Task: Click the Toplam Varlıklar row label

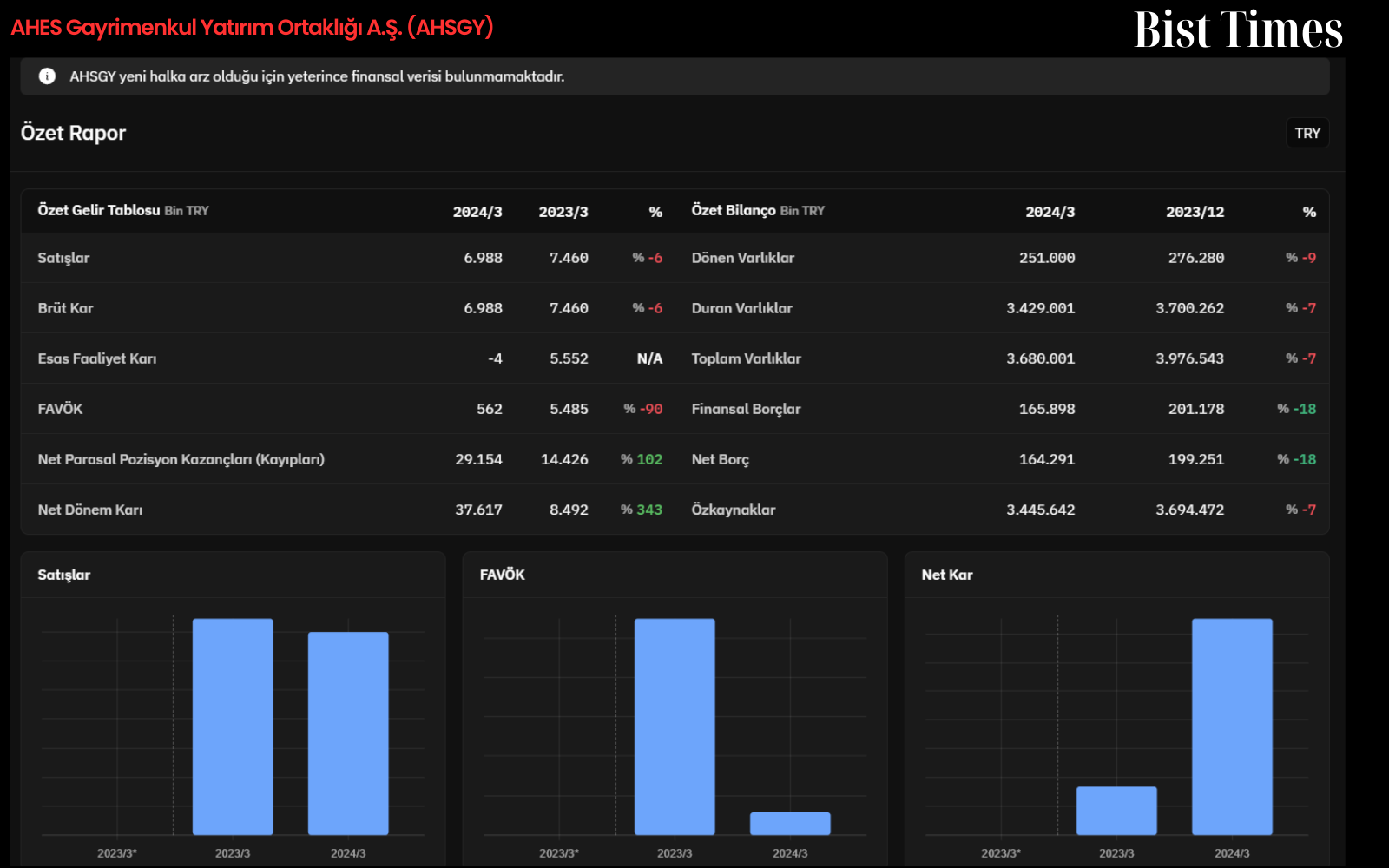Action: tap(747, 358)
